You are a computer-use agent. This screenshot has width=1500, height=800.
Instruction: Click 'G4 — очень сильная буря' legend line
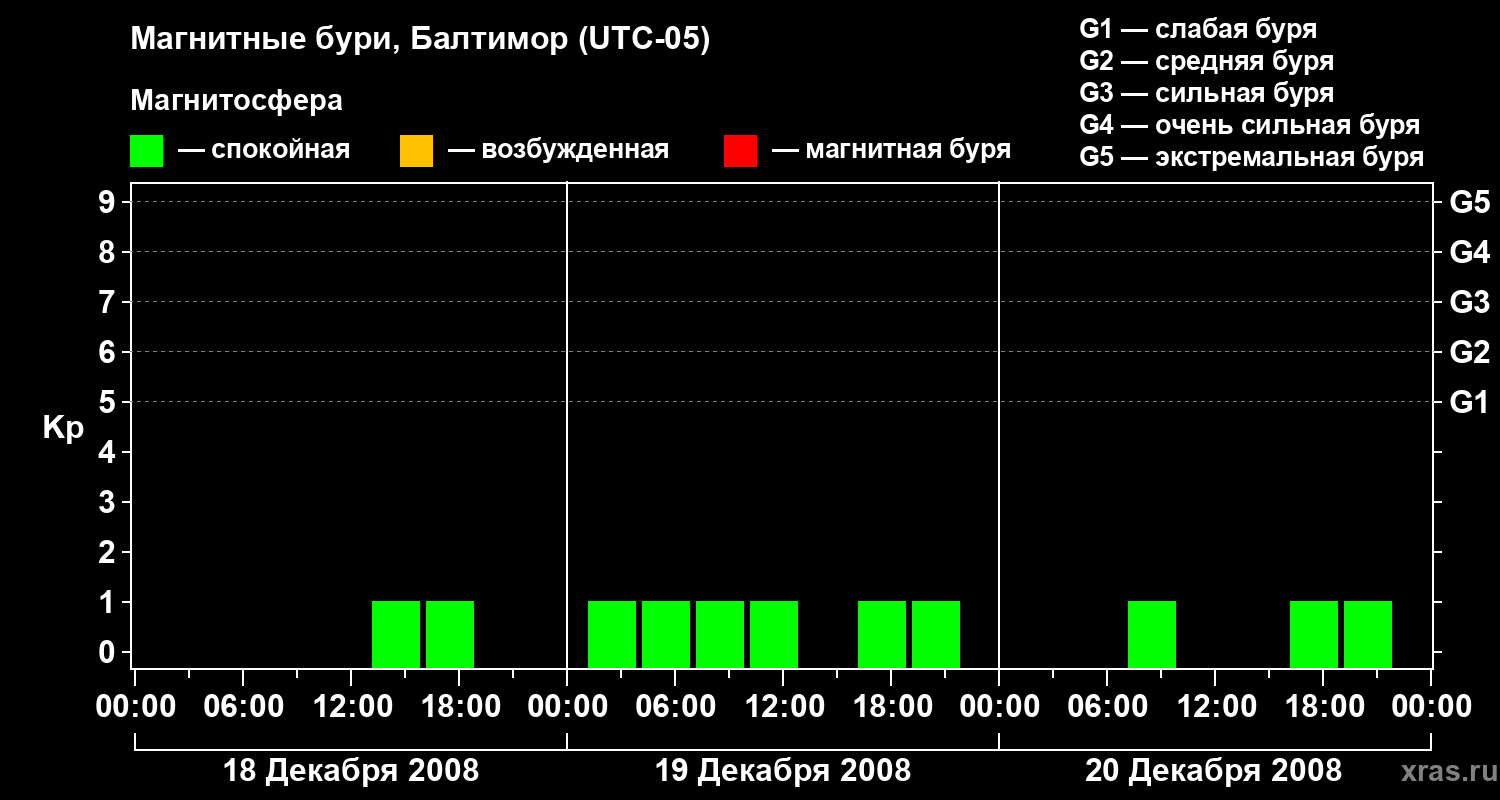[1249, 125]
